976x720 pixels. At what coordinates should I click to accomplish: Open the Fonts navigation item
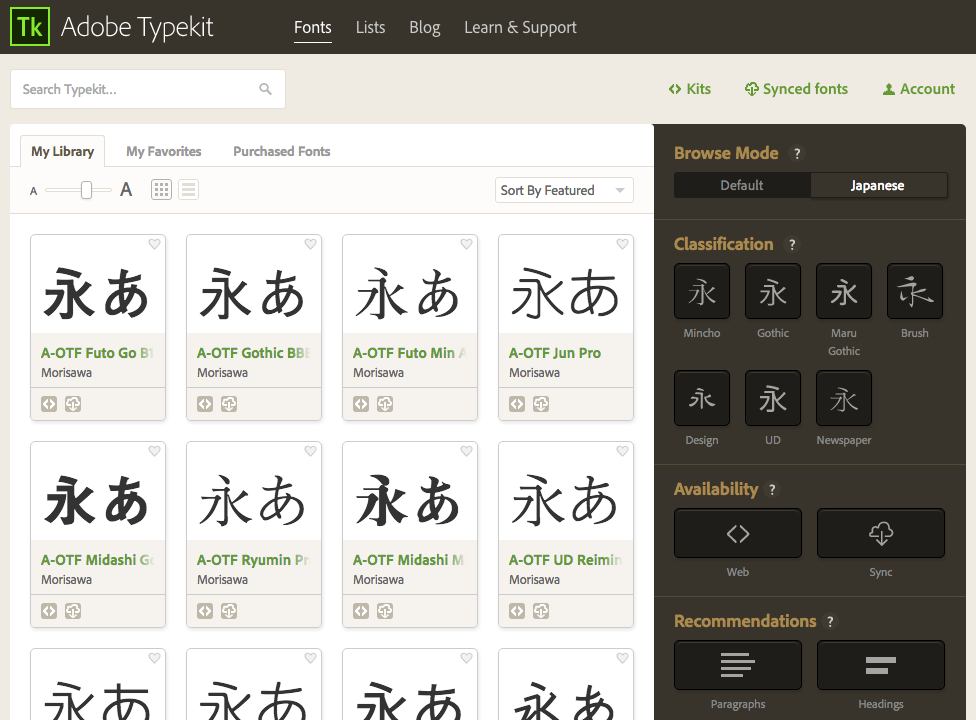(x=312, y=27)
